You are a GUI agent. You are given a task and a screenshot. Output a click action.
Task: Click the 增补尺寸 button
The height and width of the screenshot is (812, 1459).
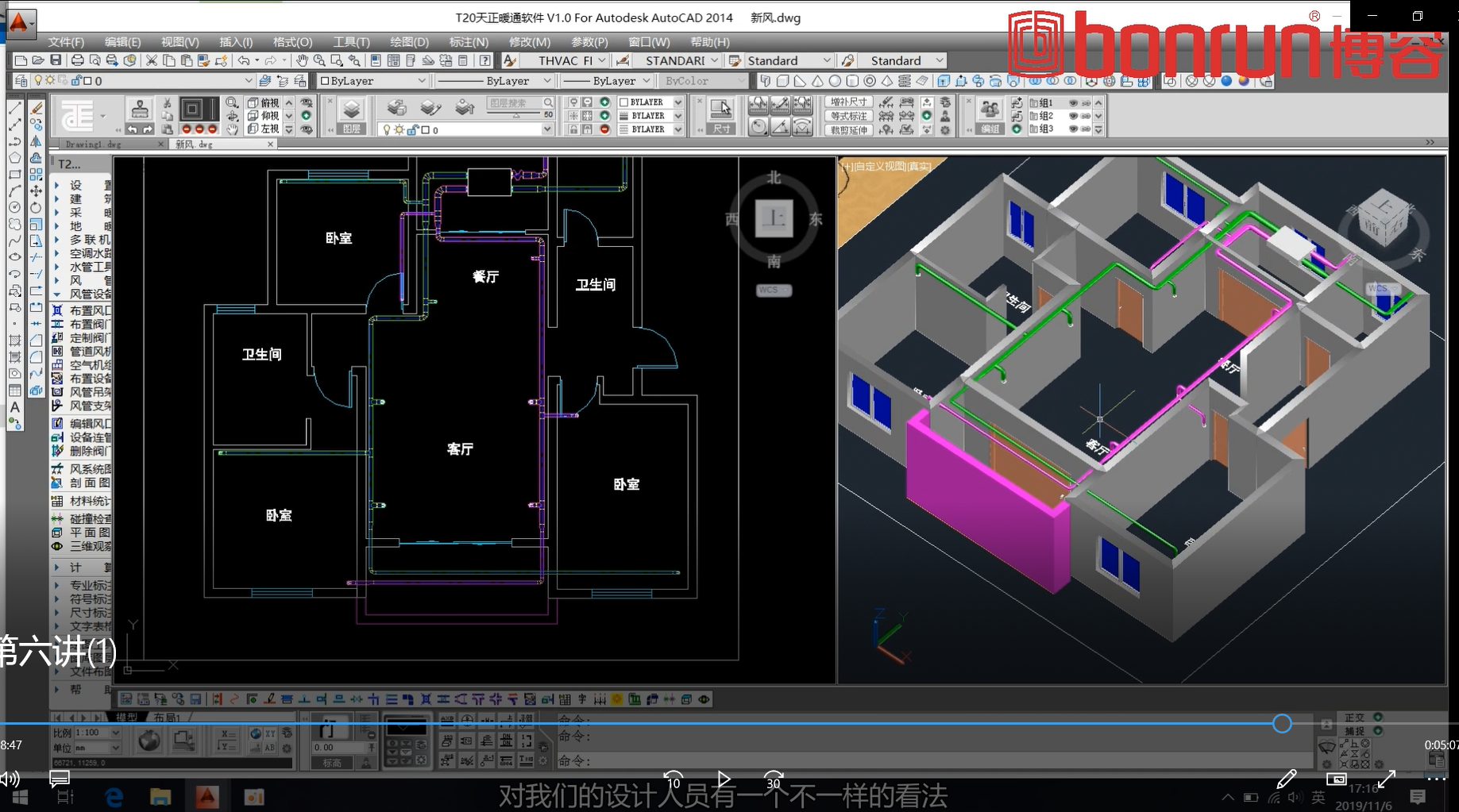click(x=849, y=102)
